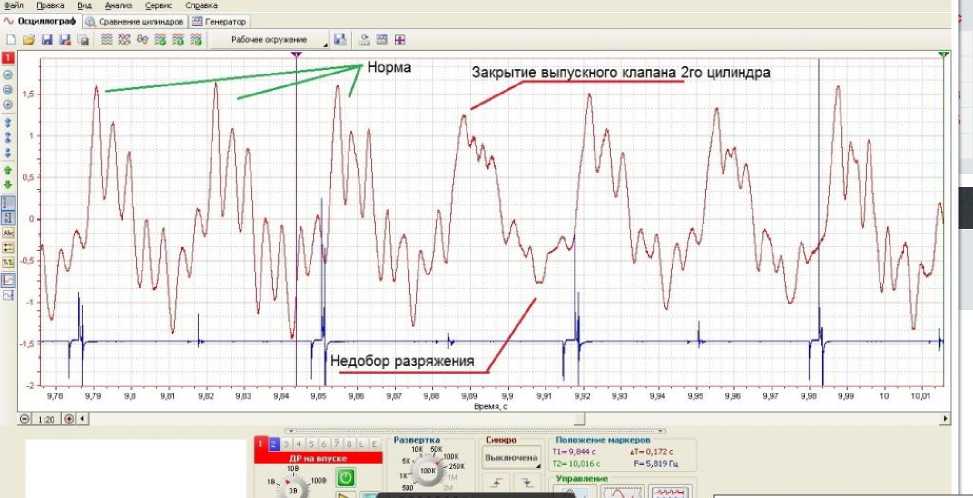Click the last green waveform-export icon
This screenshot has width=973, height=498.
coord(196,40)
